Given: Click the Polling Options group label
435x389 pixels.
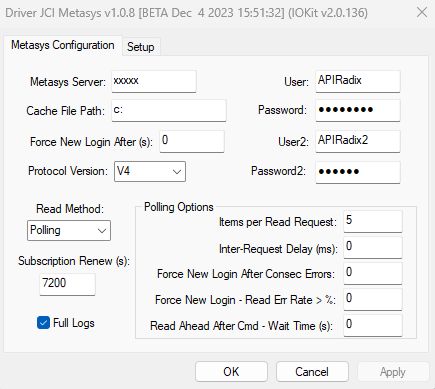Looking at the screenshot, I should click(179, 207).
